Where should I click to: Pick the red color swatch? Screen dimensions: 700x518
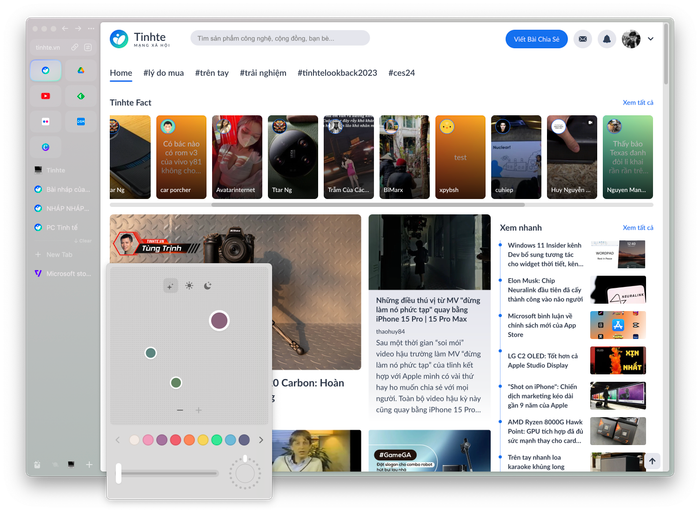(175, 440)
